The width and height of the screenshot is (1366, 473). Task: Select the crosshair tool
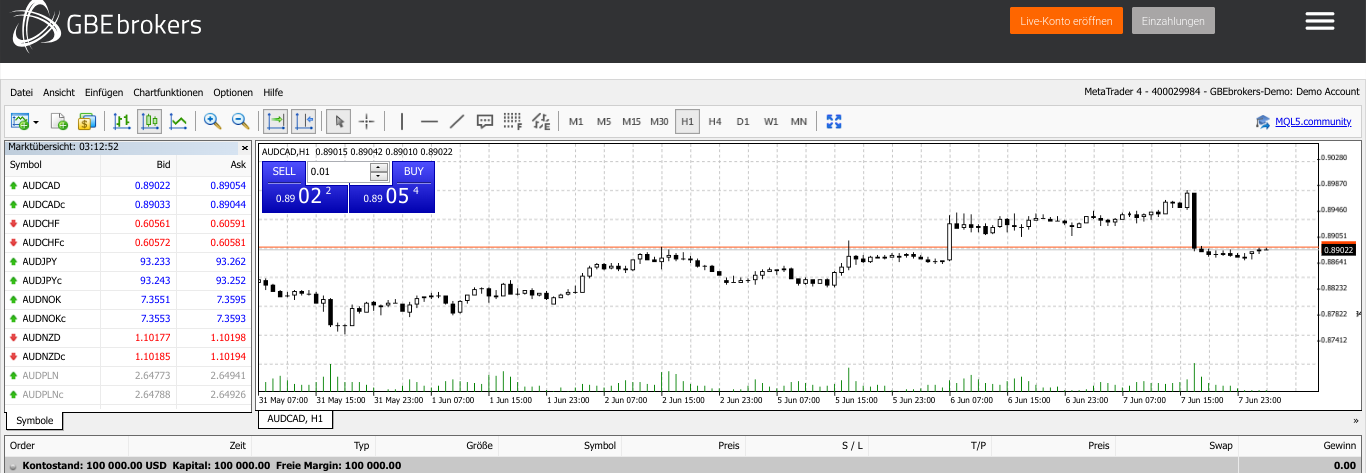pos(367,121)
